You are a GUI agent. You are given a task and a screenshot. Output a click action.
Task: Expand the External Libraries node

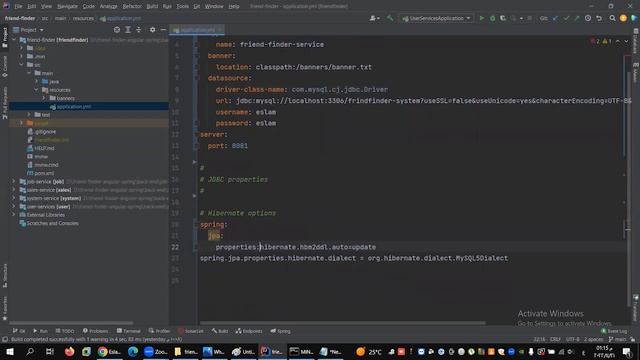click(14, 215)
